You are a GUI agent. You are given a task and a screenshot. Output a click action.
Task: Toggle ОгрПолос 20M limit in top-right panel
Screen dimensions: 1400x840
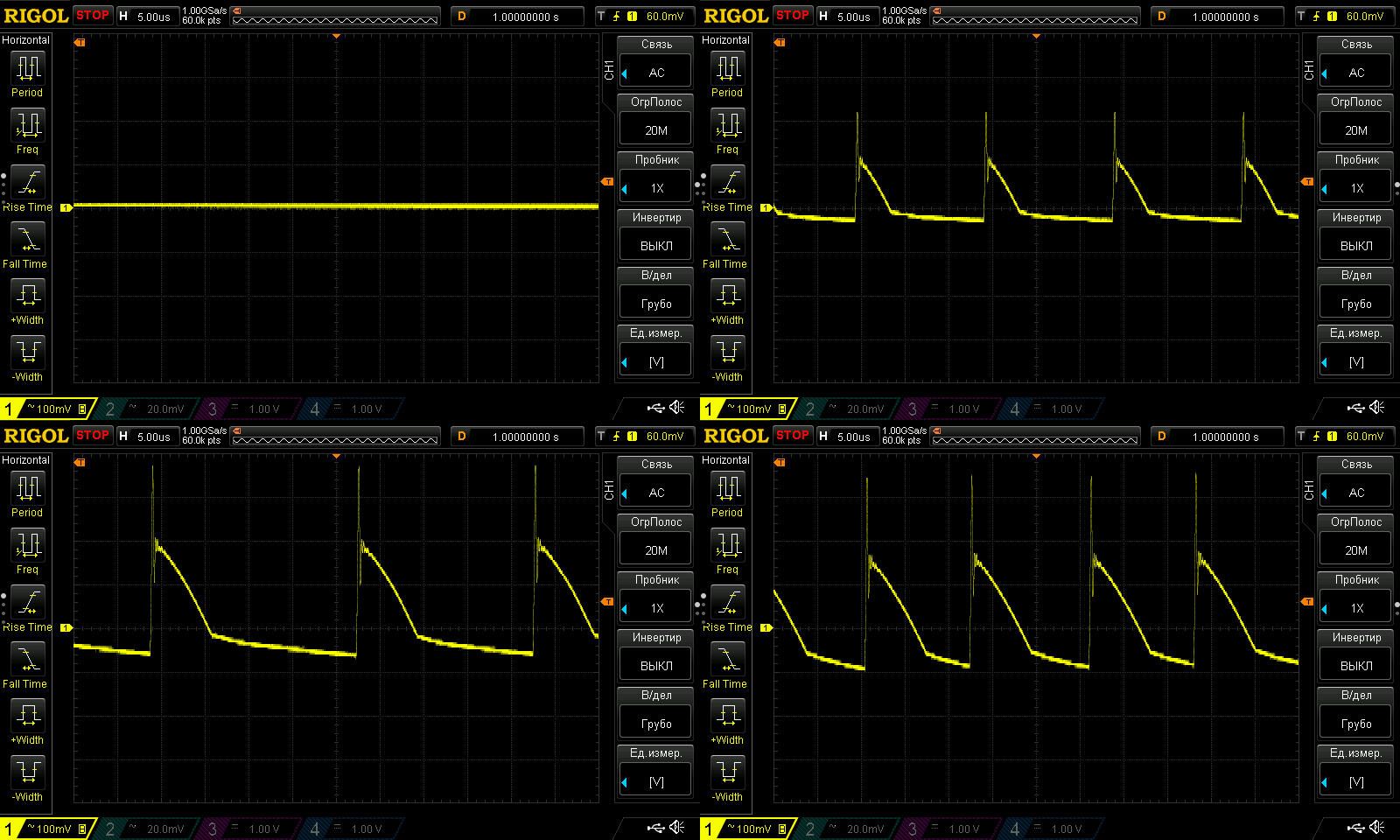tap(1356, 130)
